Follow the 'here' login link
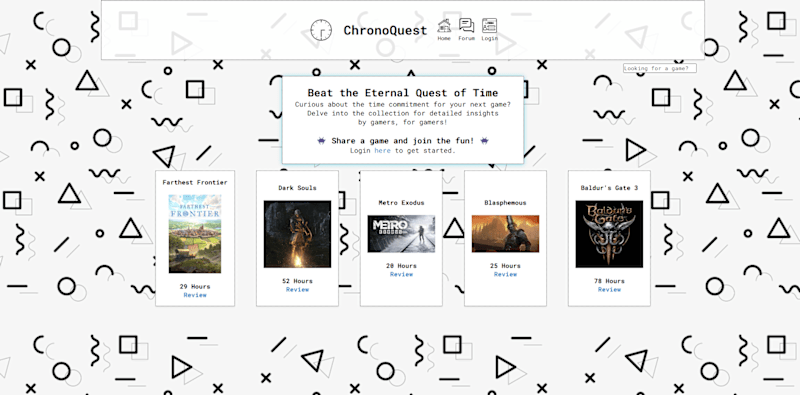The height and width of the screenshot is (395, 800). 382,151
